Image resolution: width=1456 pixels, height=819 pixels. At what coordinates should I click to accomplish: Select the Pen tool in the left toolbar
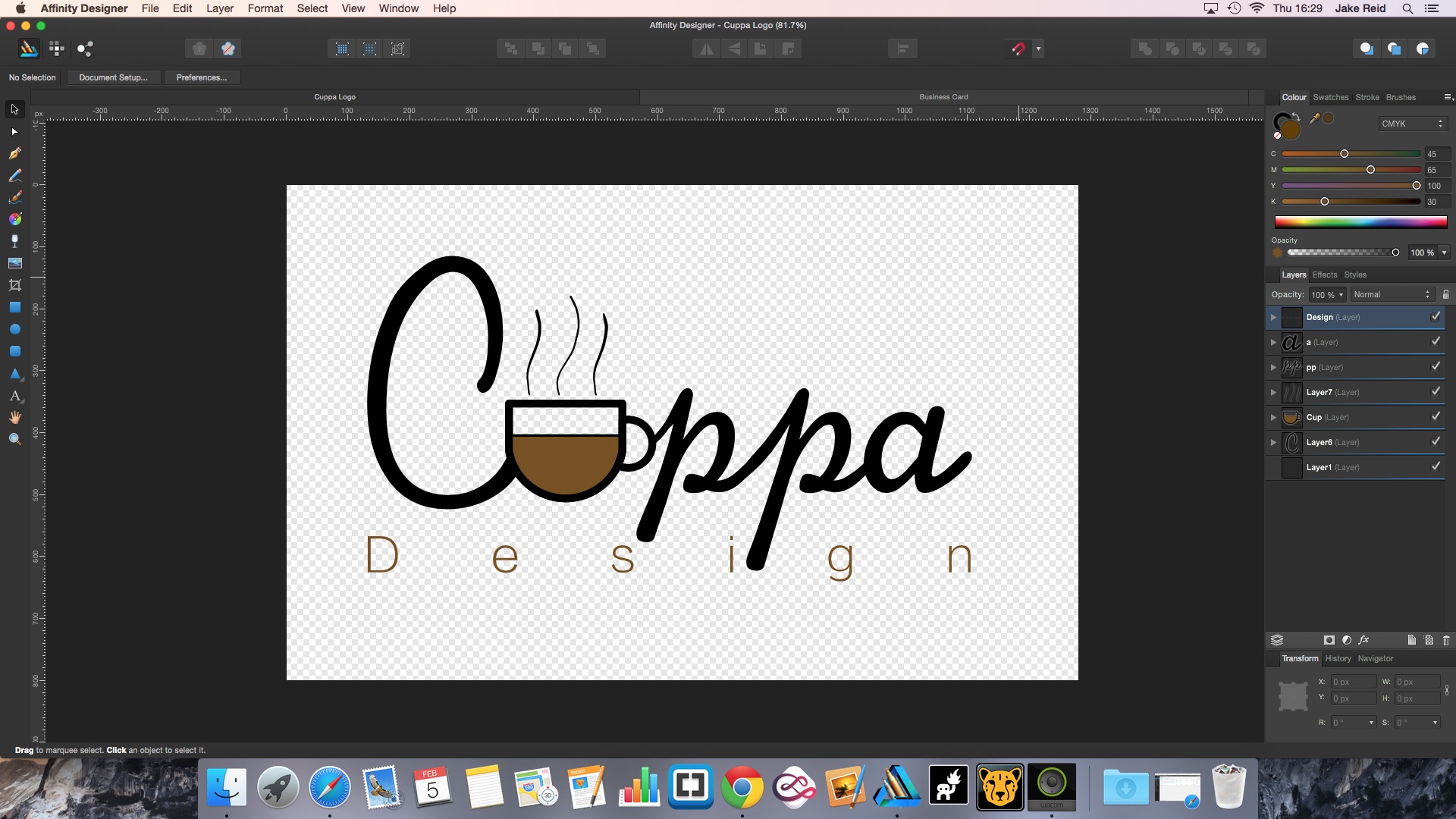tap(14, 153)
